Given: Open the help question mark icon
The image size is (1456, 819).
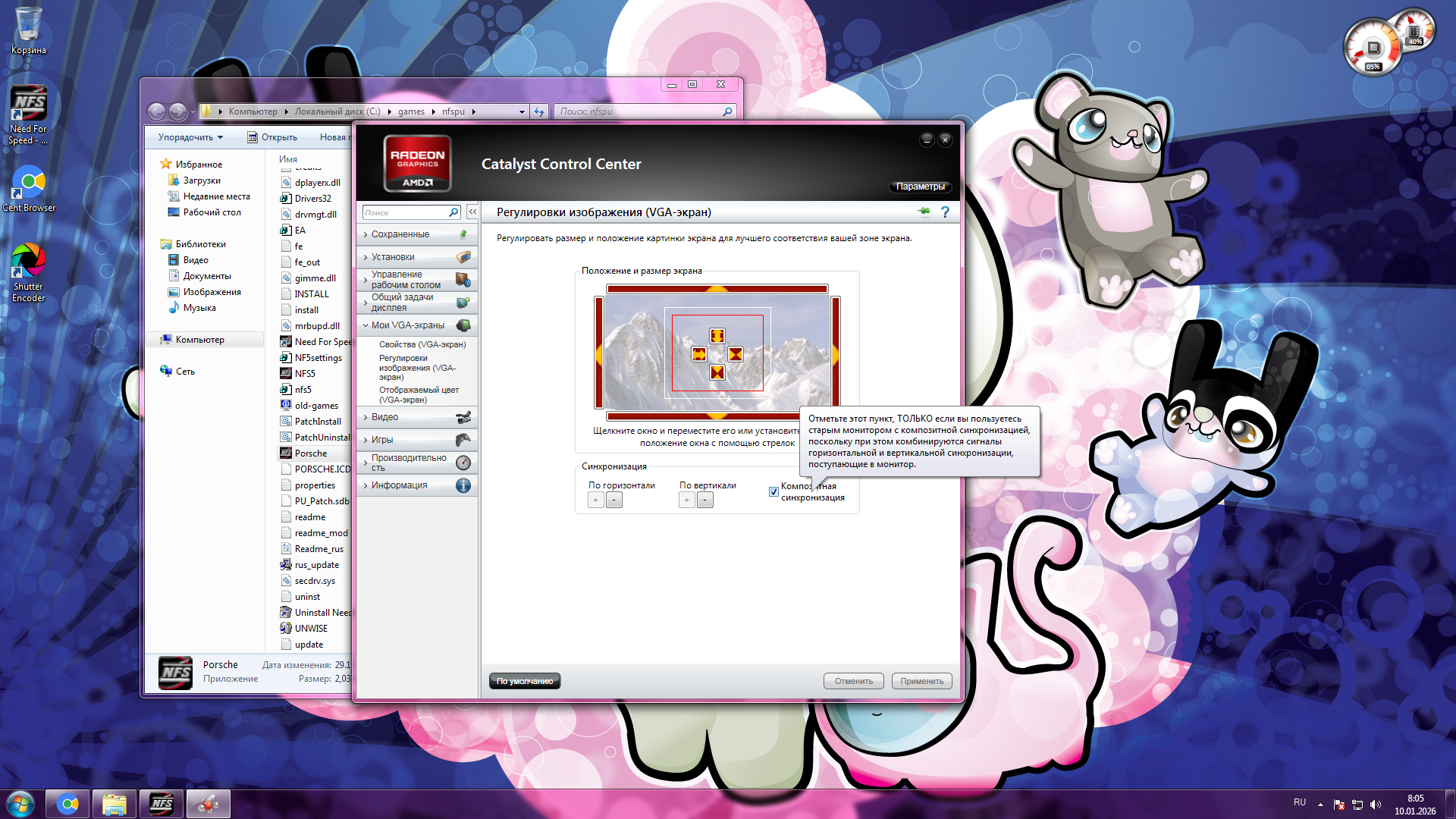Looking at the screenshot, I should [x=945, y=212].
